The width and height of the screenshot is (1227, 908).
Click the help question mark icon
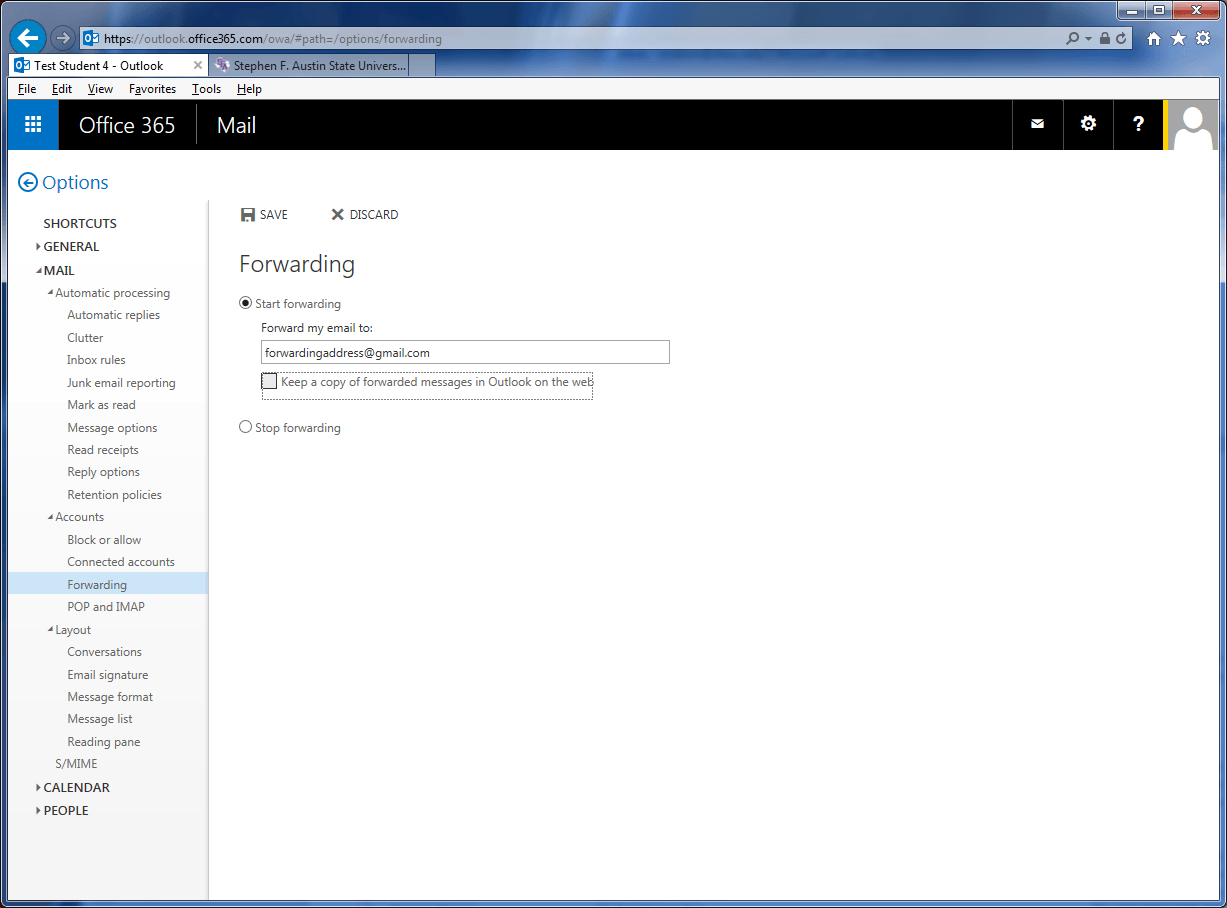tap(1138, 124)
